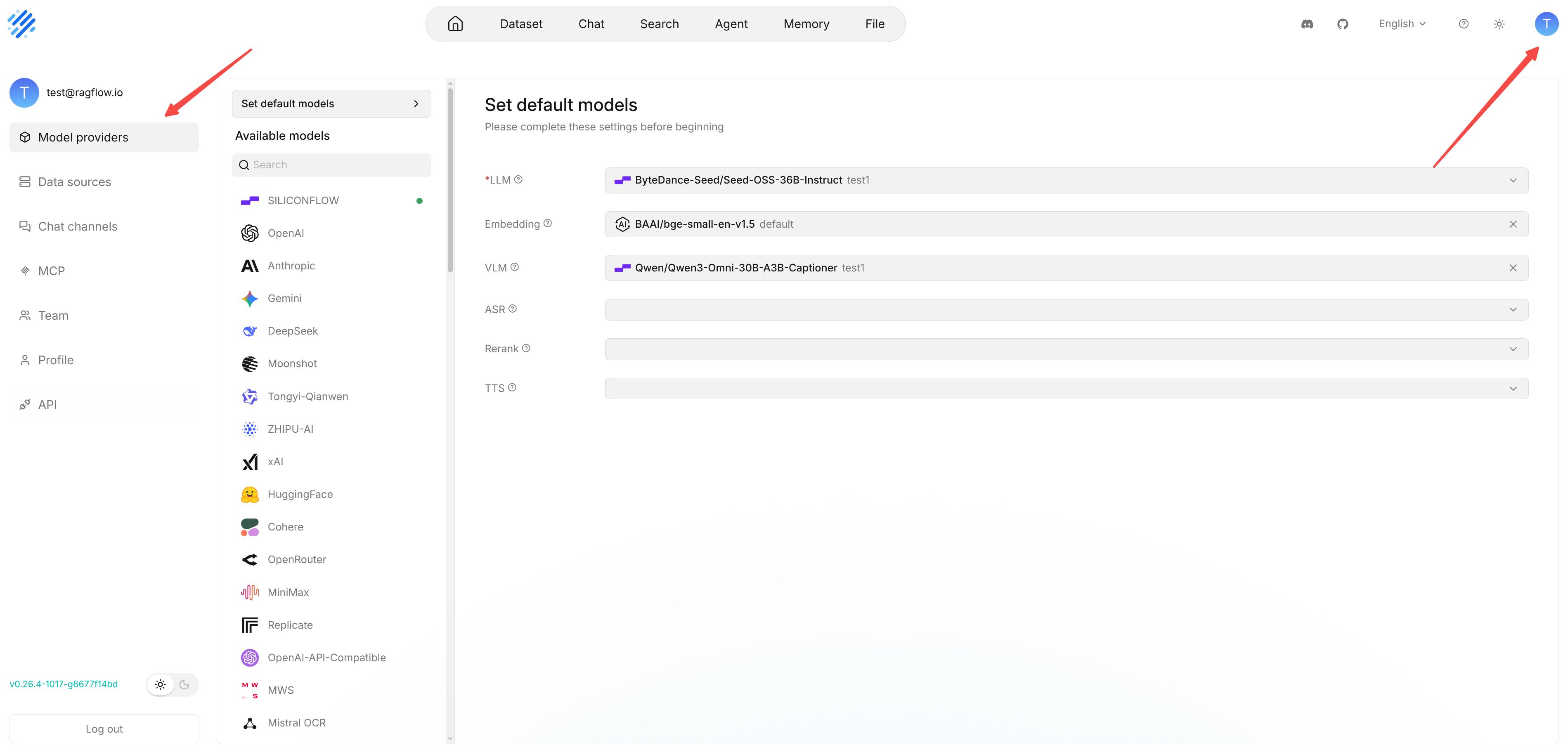Click the Rerank help tooltip icon

(526, 348)
